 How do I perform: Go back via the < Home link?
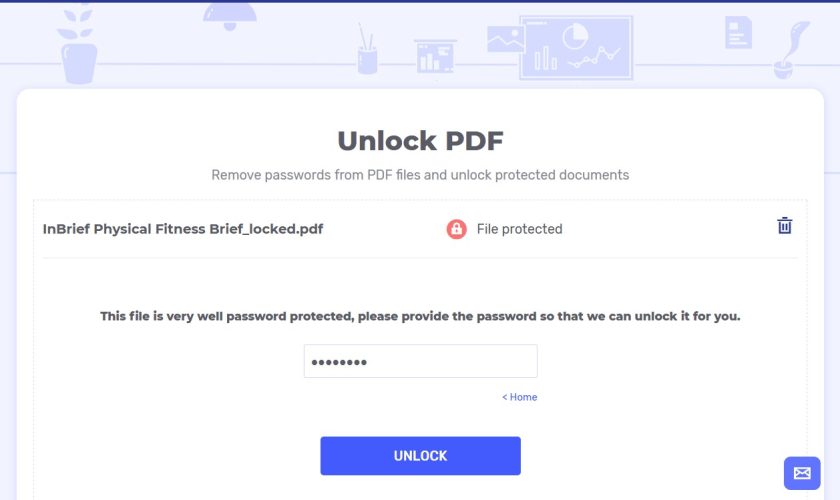(x=519, y=397)
